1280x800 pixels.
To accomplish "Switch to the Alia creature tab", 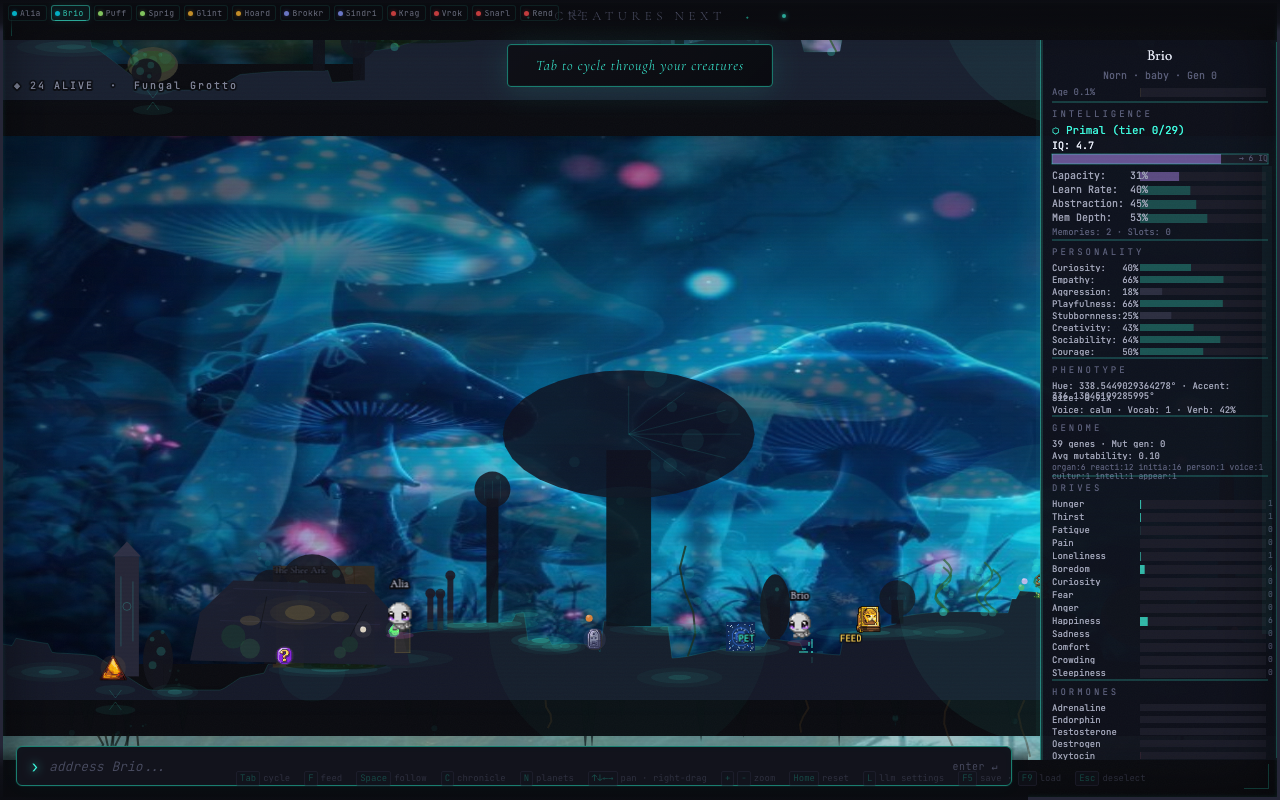I will (x=27, y=13).
